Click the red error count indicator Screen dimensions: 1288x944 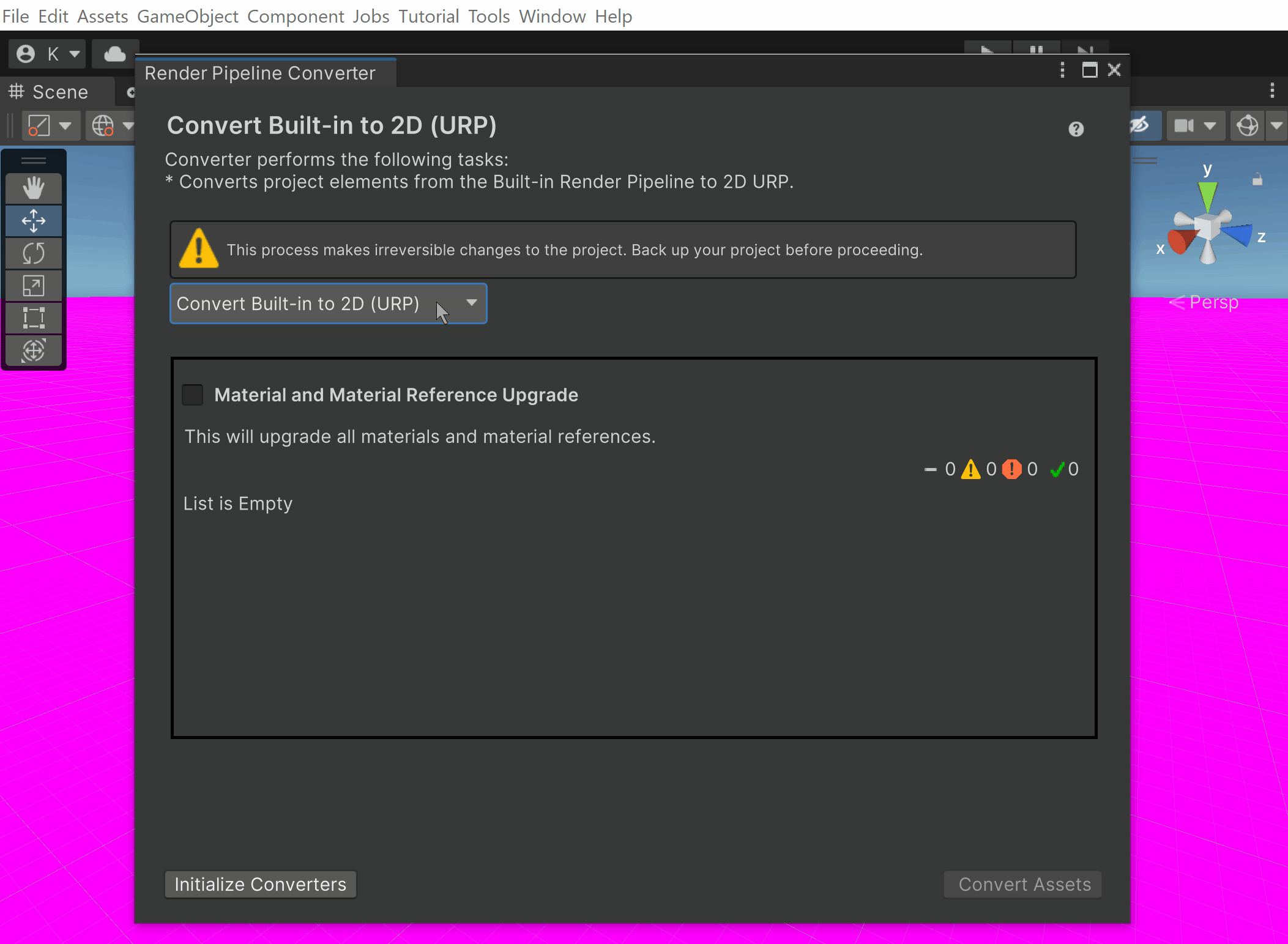pyautogui.click(x=1019, y=469)
